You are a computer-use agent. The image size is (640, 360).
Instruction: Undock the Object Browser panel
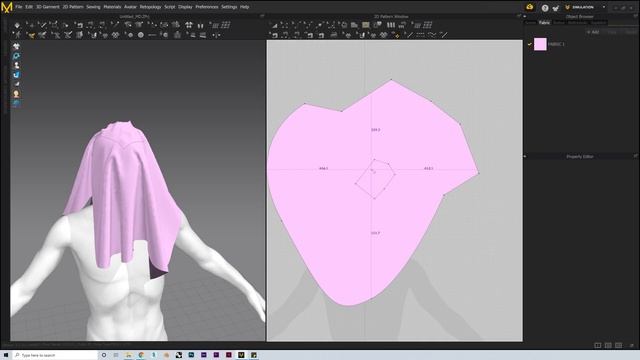pos(636,16)
